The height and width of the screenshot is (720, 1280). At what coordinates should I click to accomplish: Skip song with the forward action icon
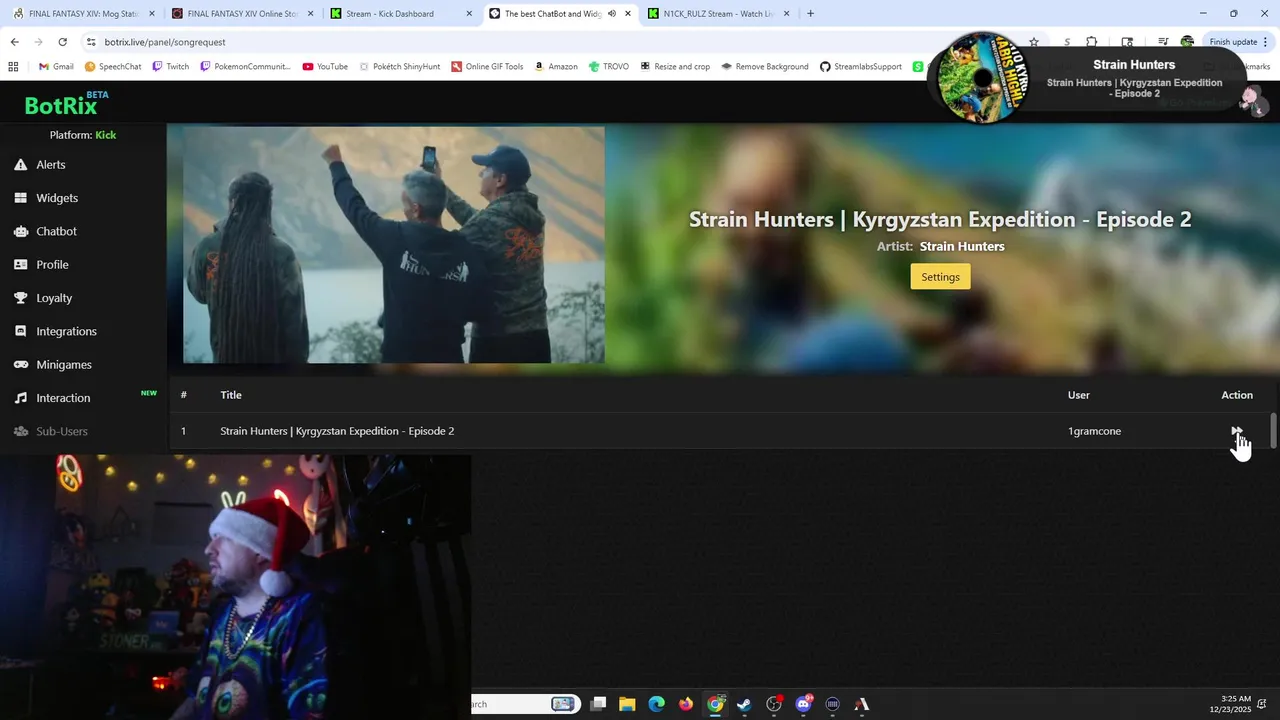(1237, 431)
